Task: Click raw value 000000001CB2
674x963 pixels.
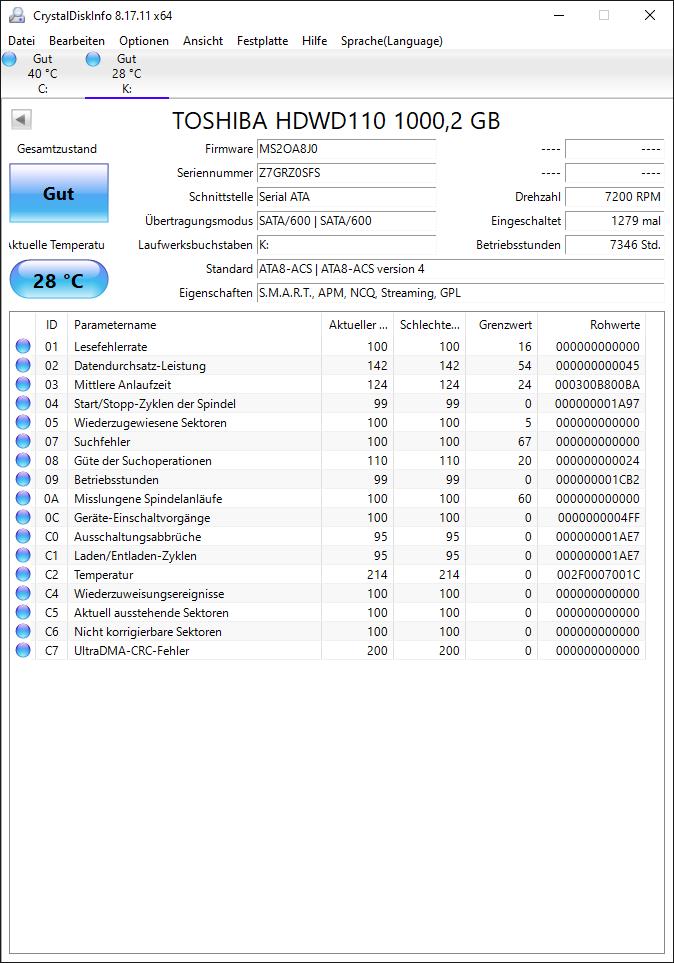Action: 597,480
